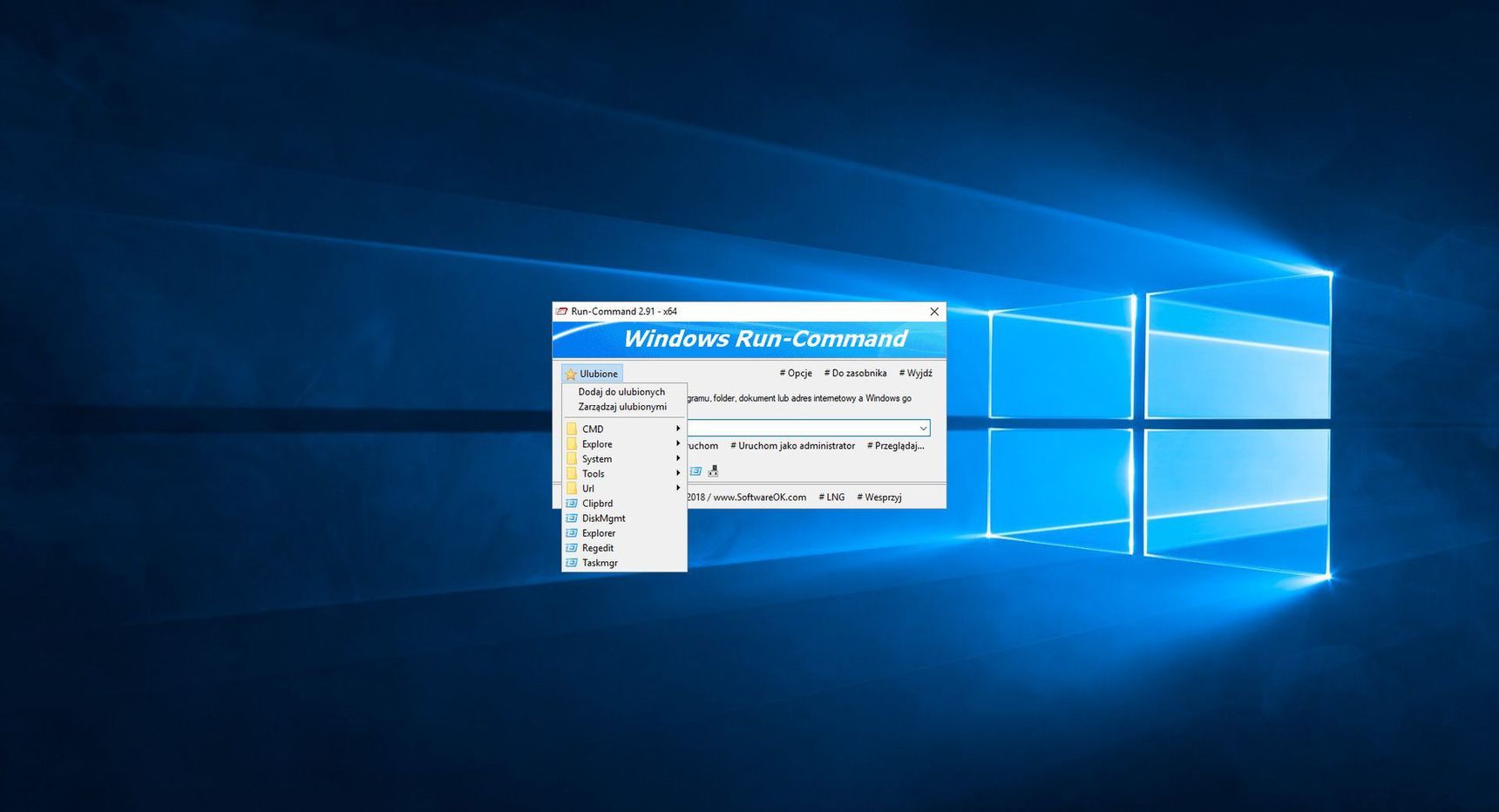Screen dimensions: 1499x812
Task: Open the # Opcje options
Action: (796, 373)
